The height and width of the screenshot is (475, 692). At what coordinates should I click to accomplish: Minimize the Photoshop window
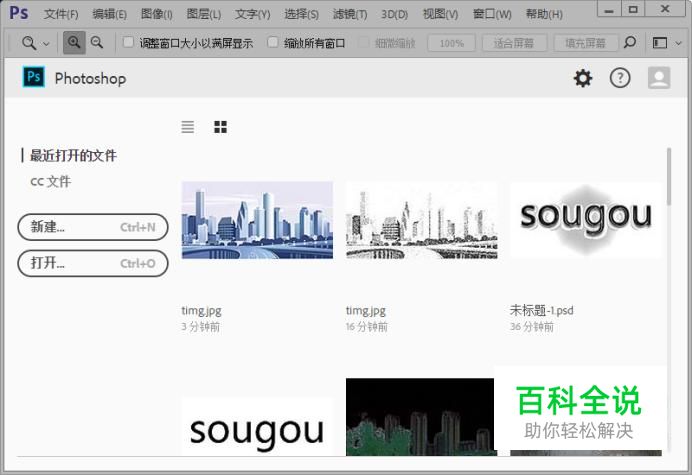[x=609, y=8]
